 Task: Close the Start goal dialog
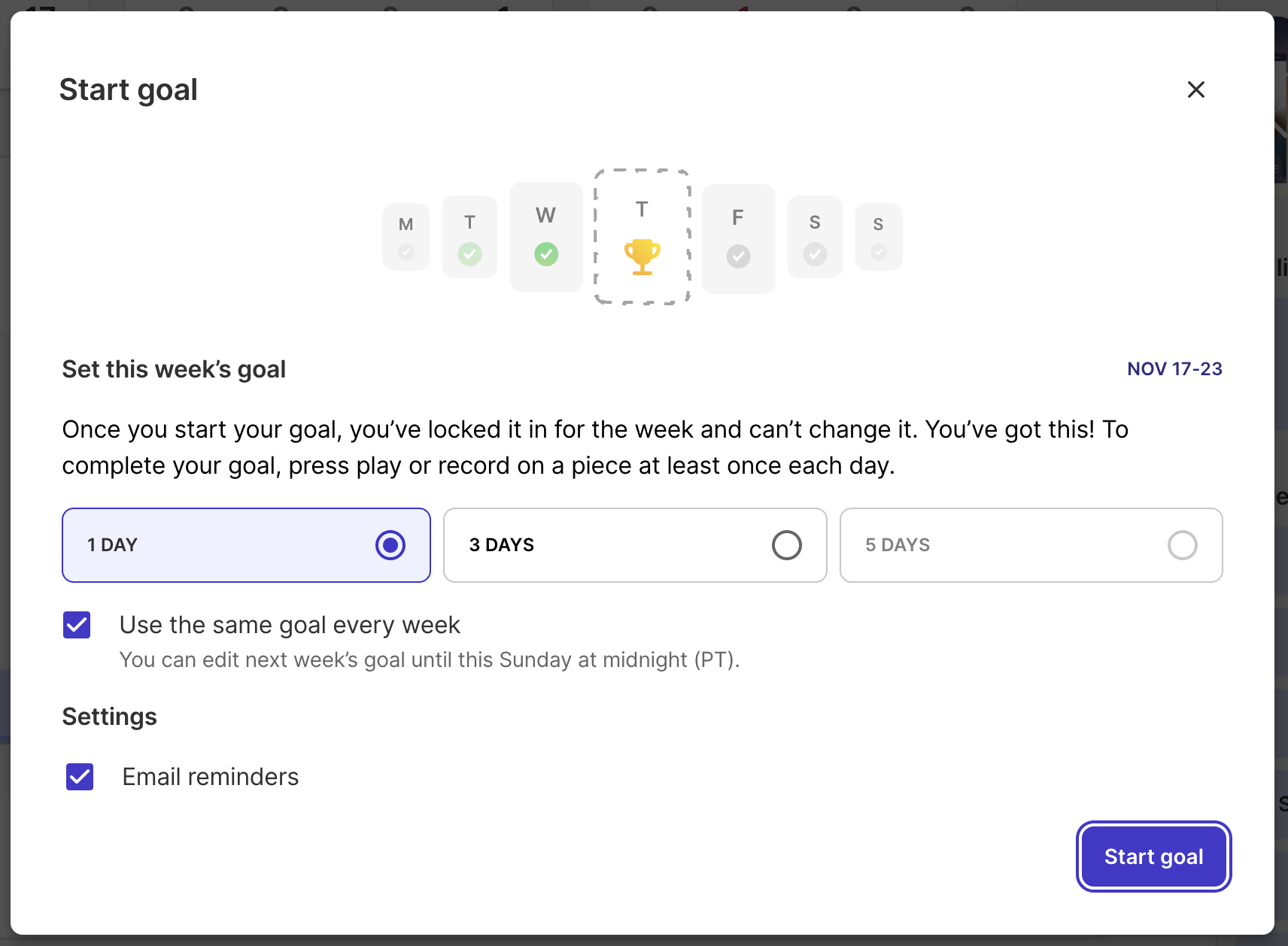(x=1195, y=89)
